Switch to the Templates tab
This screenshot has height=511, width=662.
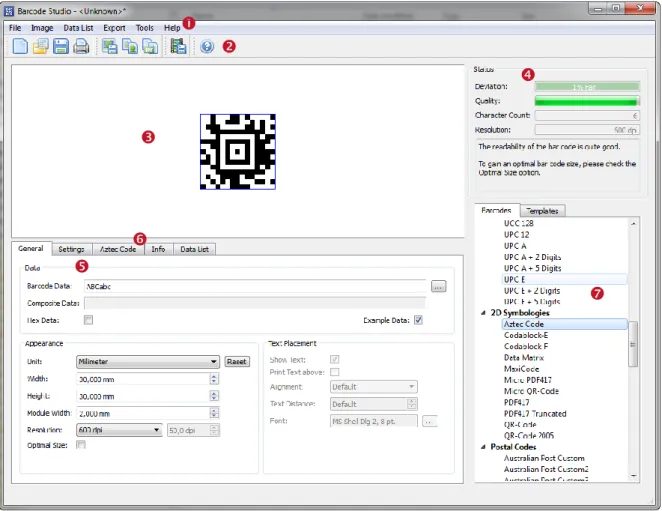point(543,211)
